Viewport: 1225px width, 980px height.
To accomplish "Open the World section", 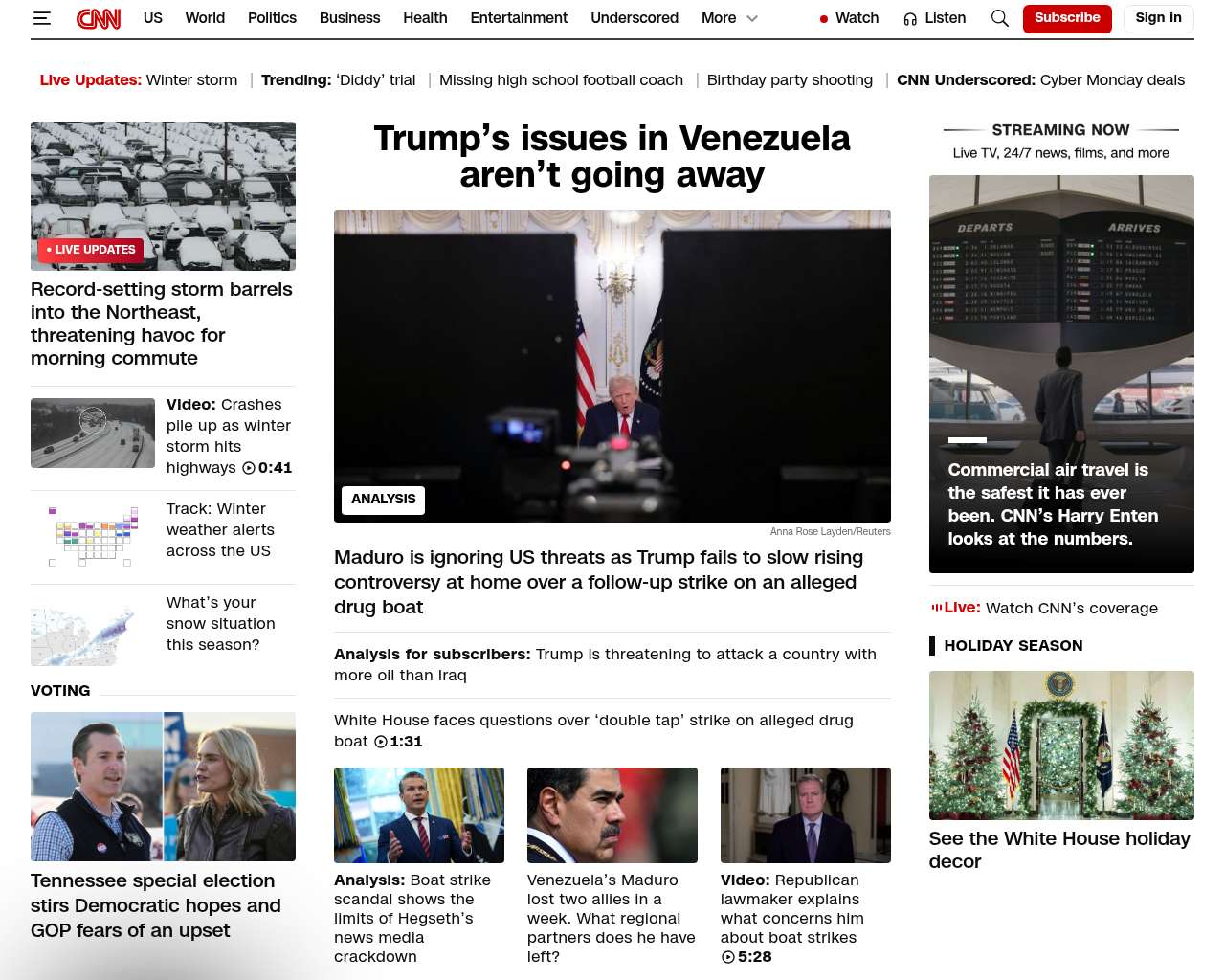I will pyautogui.click(x=205, y=18).
